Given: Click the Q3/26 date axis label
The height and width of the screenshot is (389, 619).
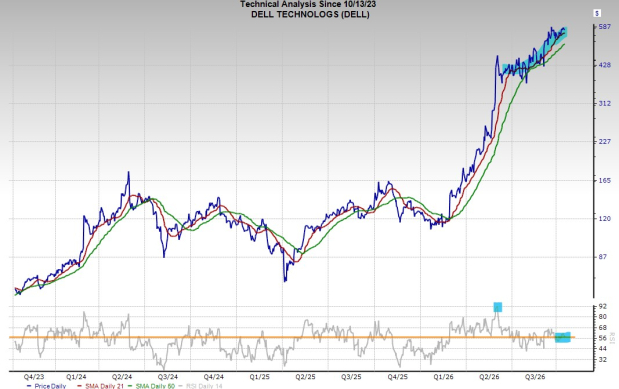Looking at the screenshot, I should (x=535, y=377).
